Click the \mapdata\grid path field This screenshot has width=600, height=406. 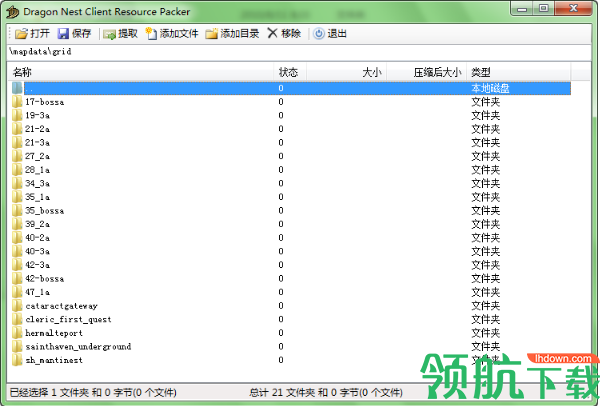300,52
